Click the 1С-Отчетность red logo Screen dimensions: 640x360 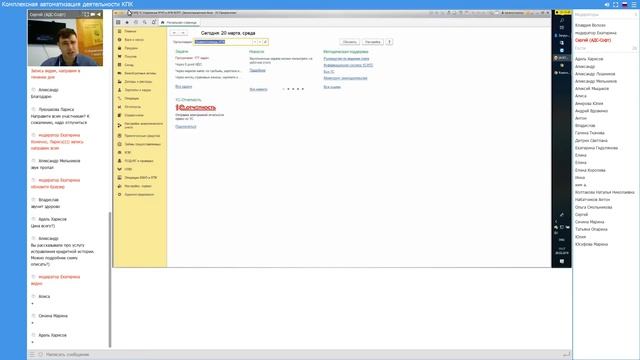(x=196, y=107)
